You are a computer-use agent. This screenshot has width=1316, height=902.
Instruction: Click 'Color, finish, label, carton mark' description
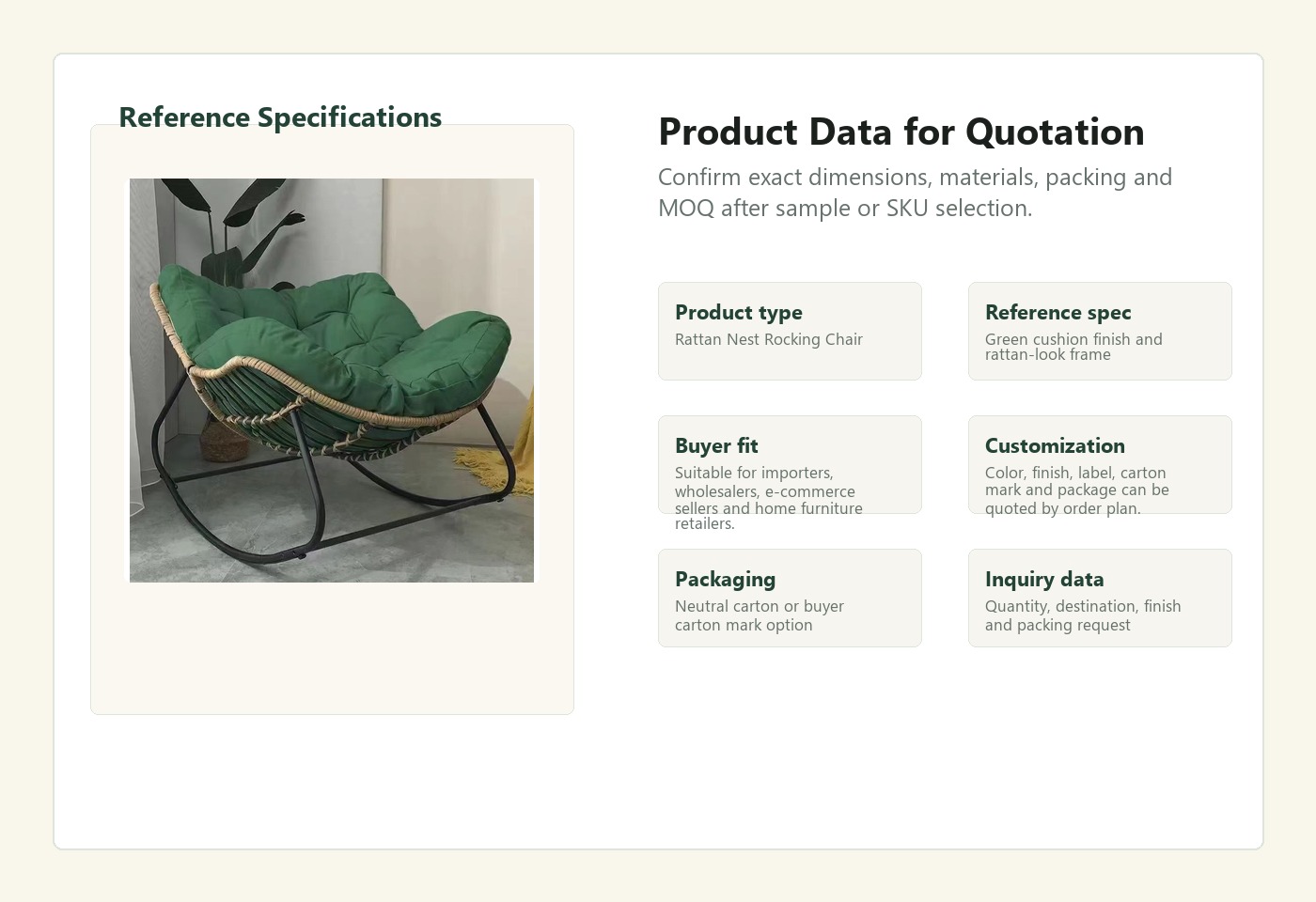pyautogui.click(x=1077, y=490)
